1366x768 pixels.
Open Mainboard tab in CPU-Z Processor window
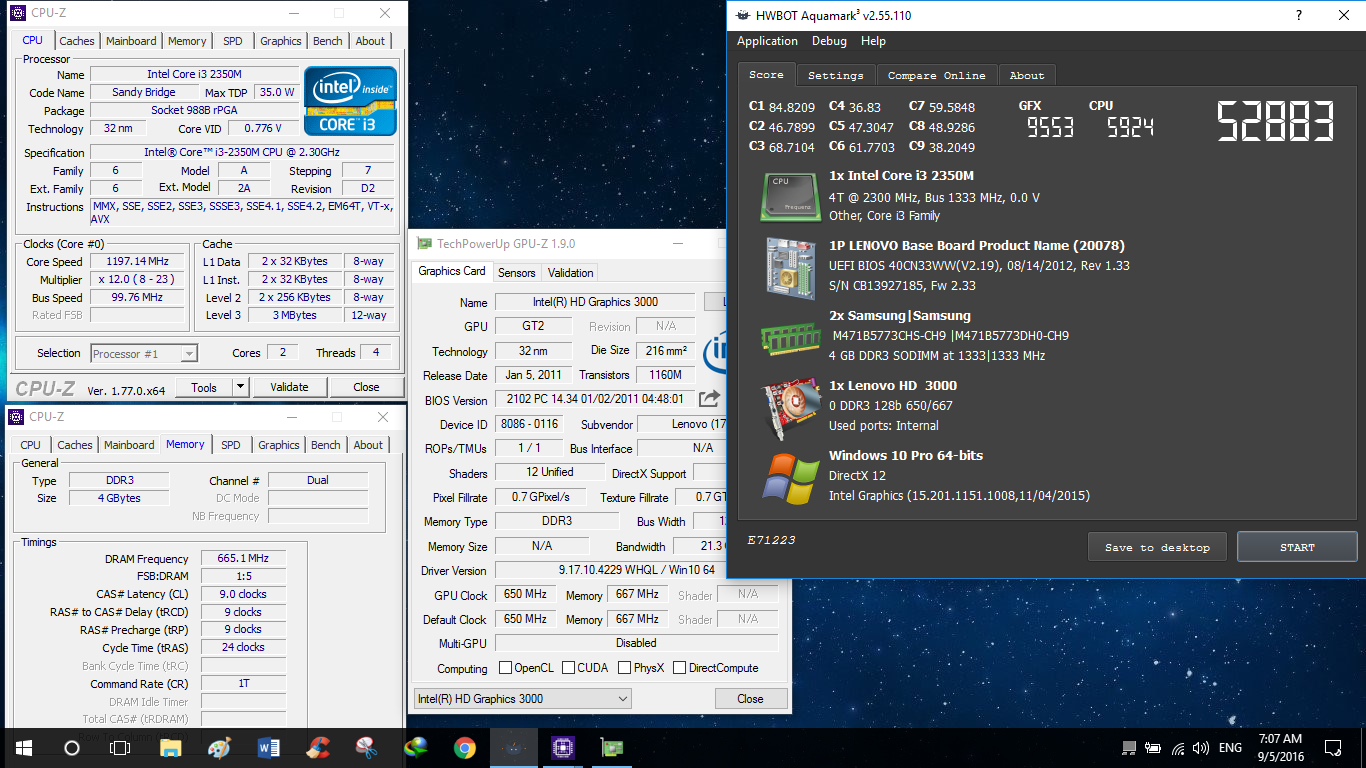(132, 41)
